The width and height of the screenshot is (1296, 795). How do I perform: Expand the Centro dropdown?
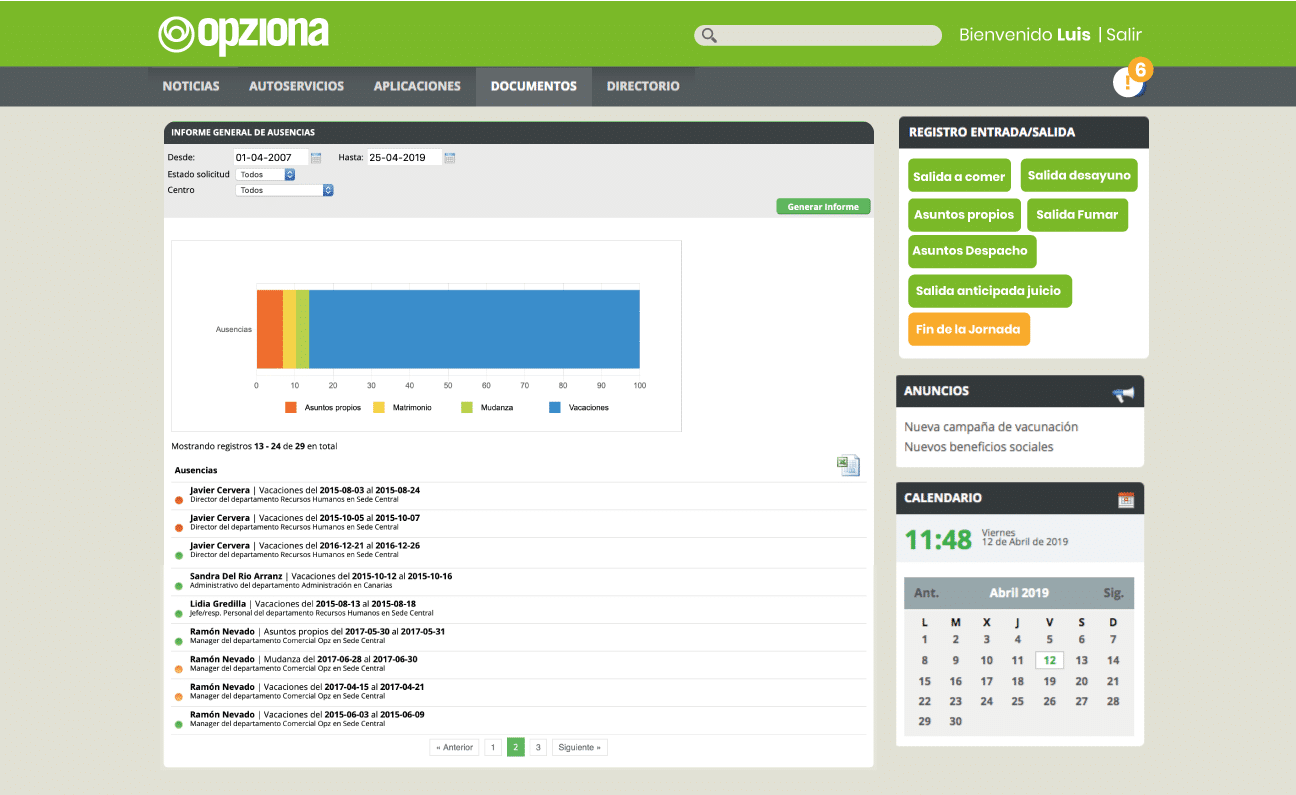(x=285, y=190)
